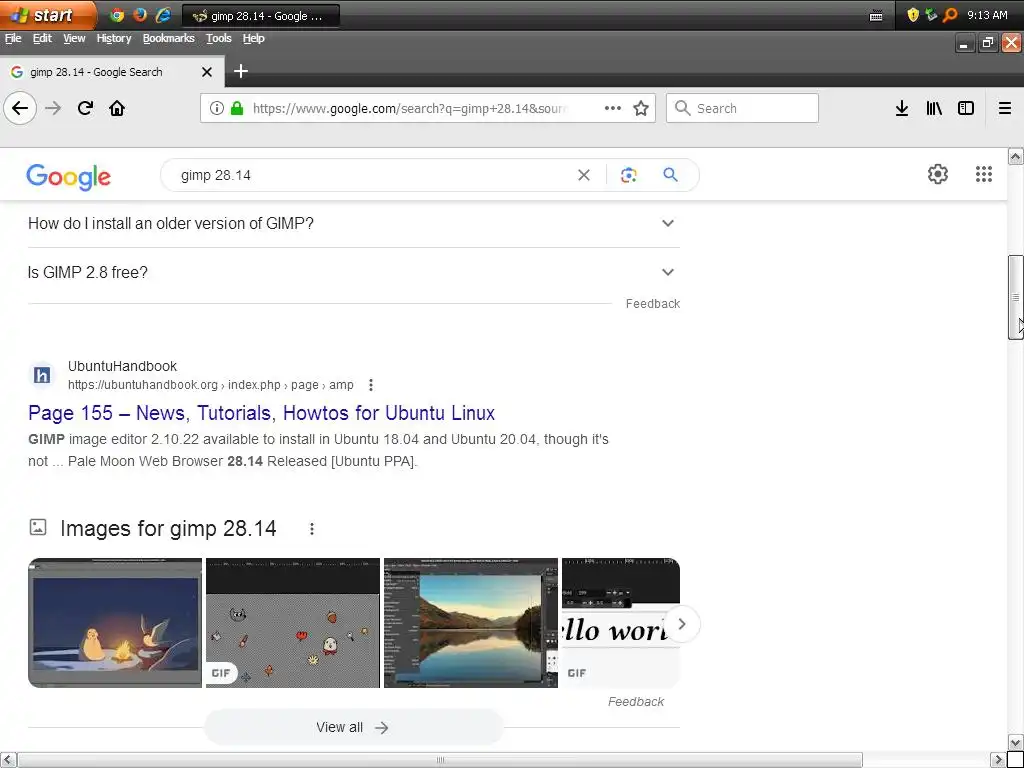The image size is (1024, 768).
Task: Toggle the browser sidebar icon
Action: coord(966,108)
